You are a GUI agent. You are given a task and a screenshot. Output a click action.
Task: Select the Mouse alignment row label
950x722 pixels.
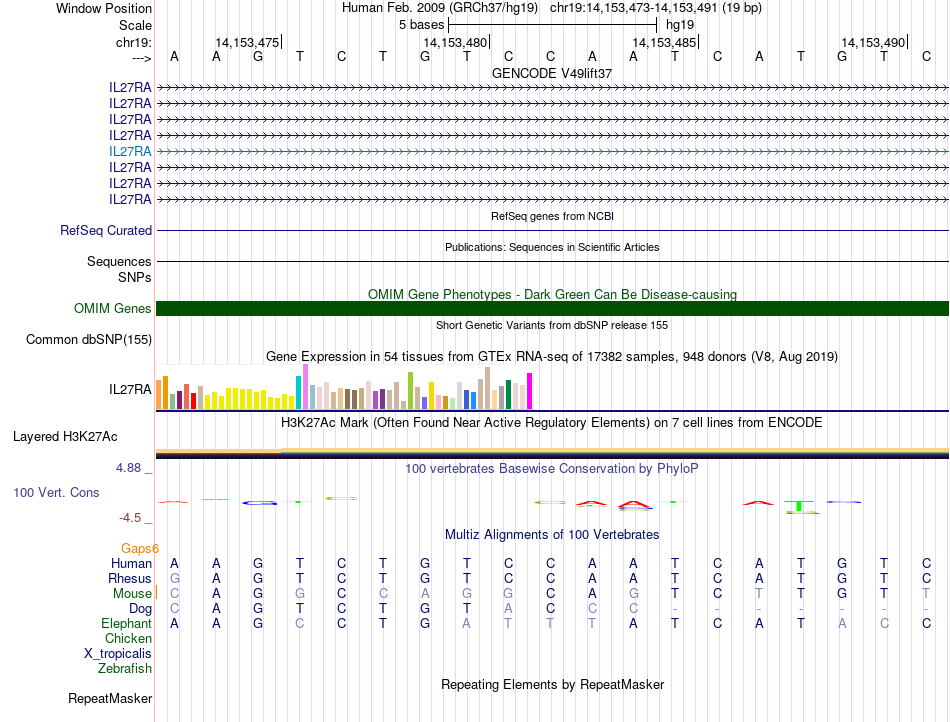pyautogui.click(x=132, y=593)
